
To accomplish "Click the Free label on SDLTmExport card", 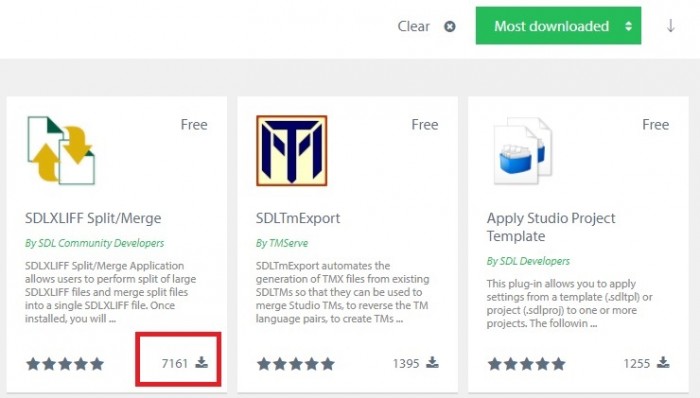I will [425, 124].
